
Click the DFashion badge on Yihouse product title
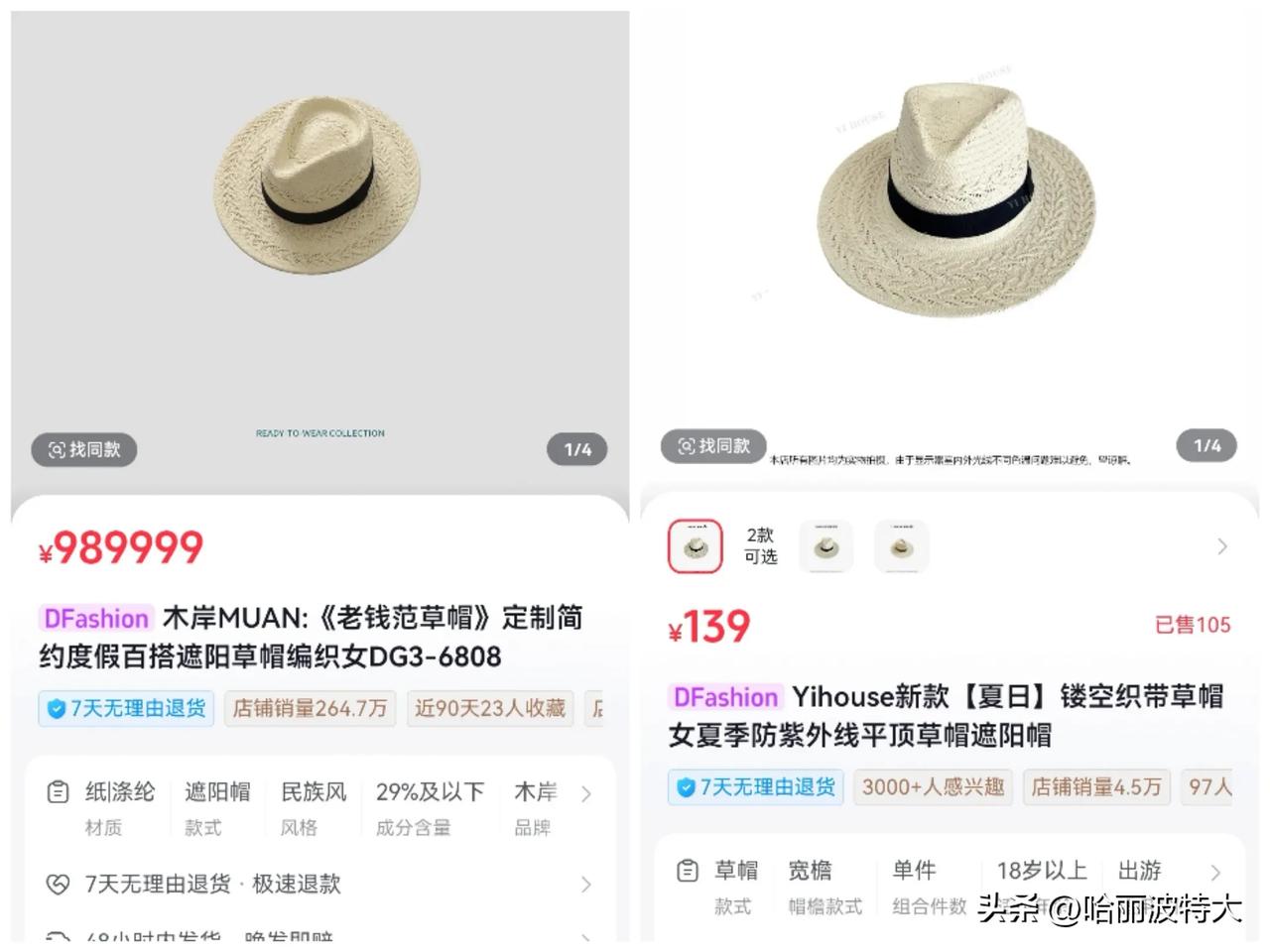(x=725, y=697)
